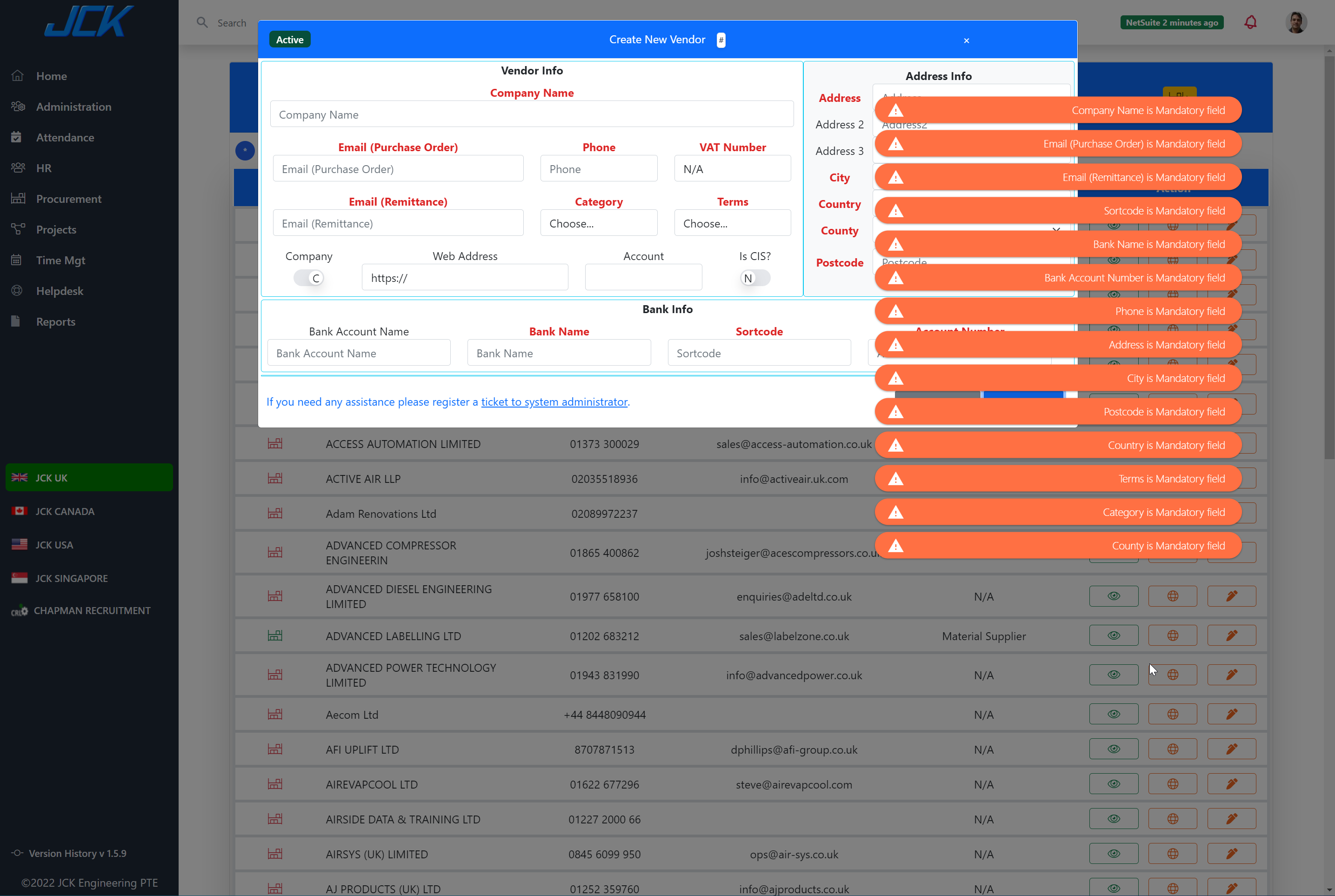Toggle the Active status badge on dialog
This screenshot has height=896, width=1335.
pyautogui.click(x=290, y=39)
